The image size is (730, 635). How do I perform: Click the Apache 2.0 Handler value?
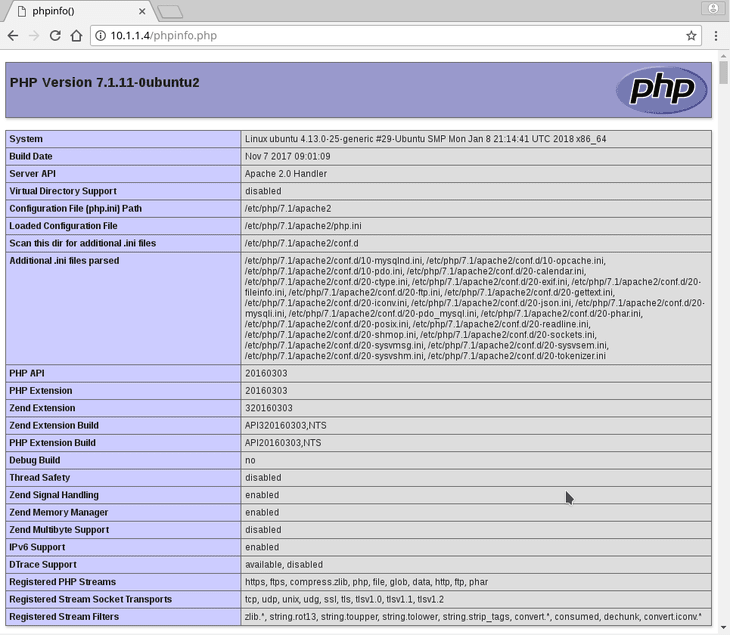pyautogui.click(x=286, y=174)
